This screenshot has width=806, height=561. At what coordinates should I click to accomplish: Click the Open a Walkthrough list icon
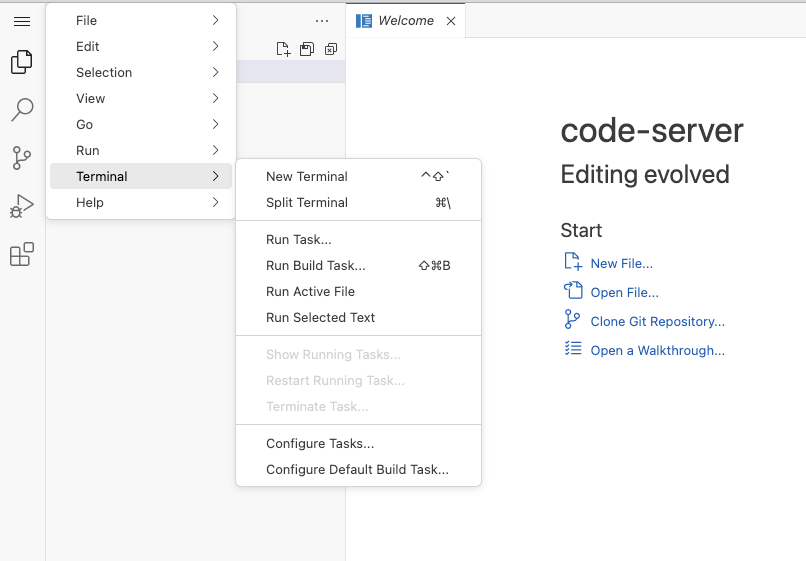click(573, 348)
